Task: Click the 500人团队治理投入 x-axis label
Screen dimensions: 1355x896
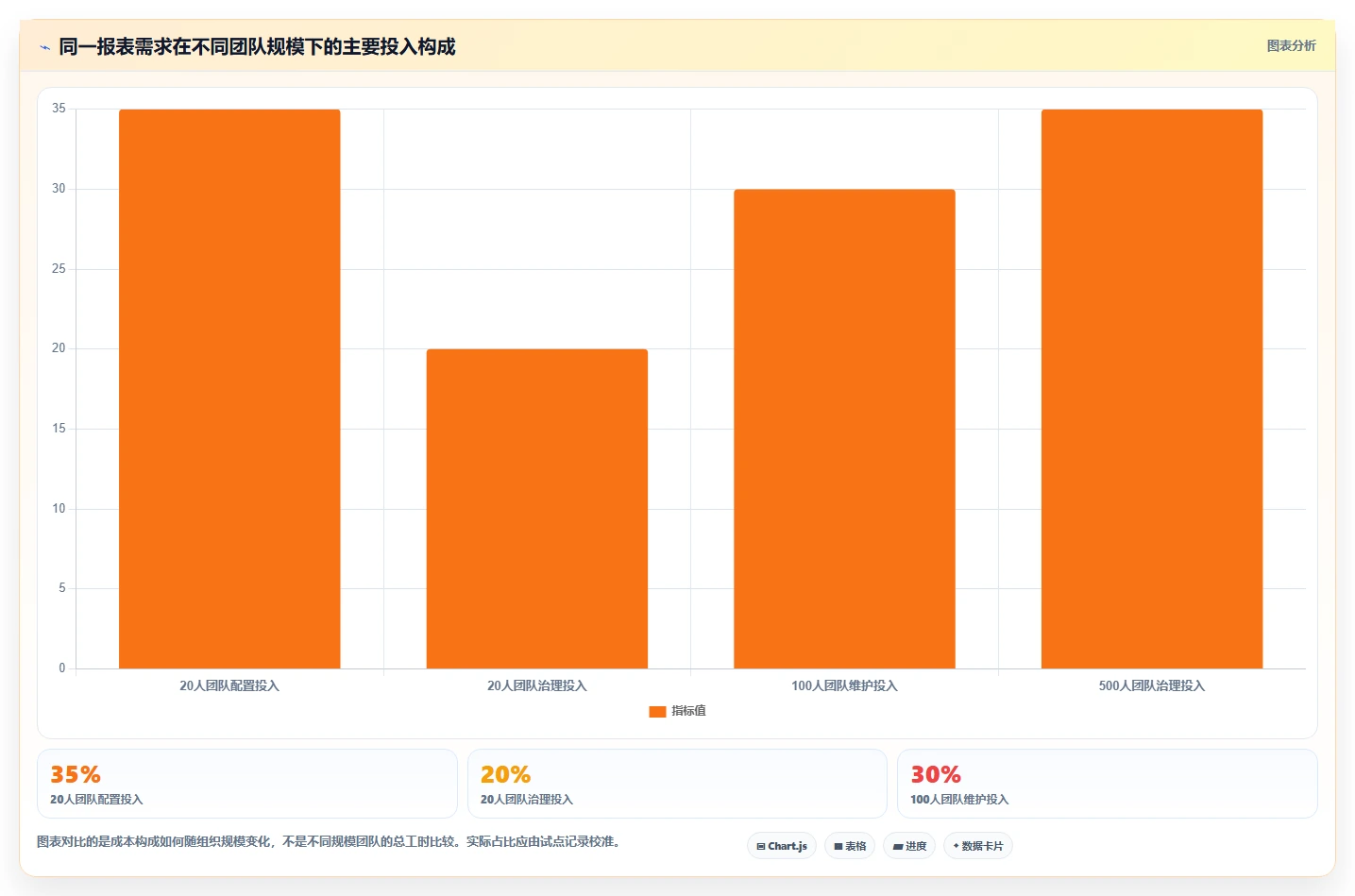Action: (x=1152, y=685)
